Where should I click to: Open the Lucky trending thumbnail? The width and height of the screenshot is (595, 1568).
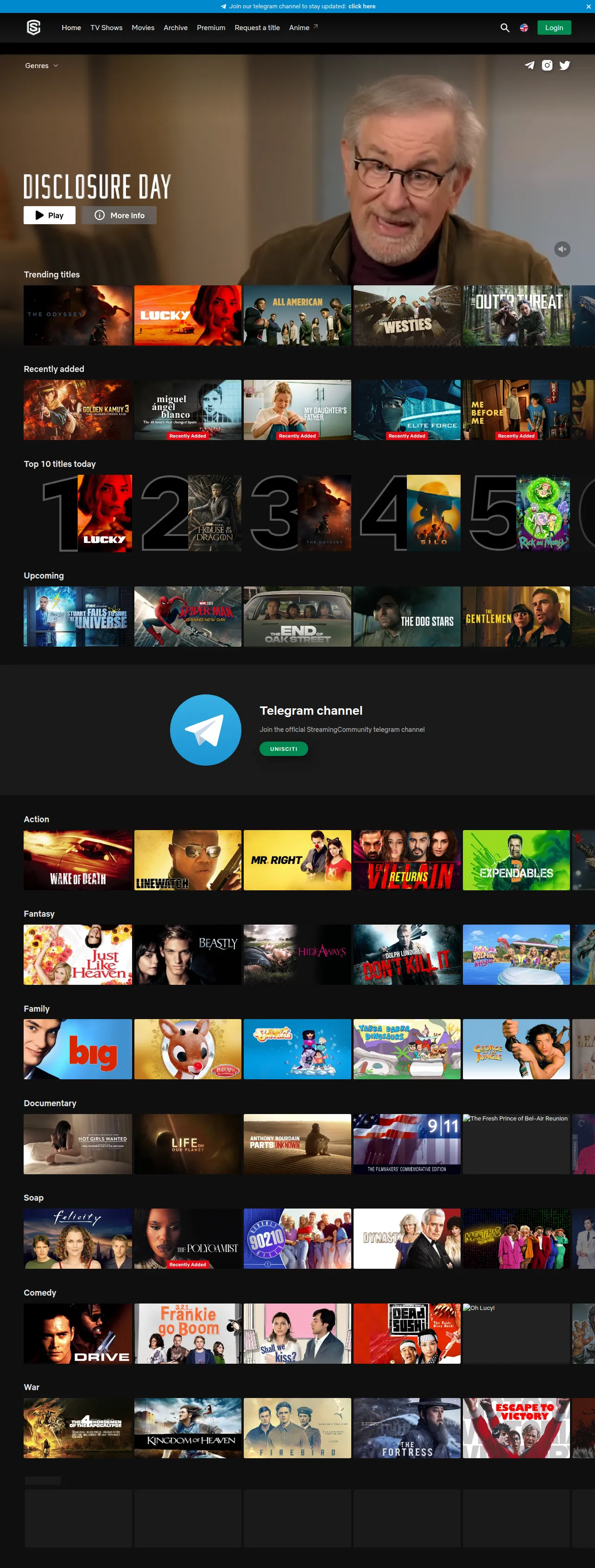188,315
